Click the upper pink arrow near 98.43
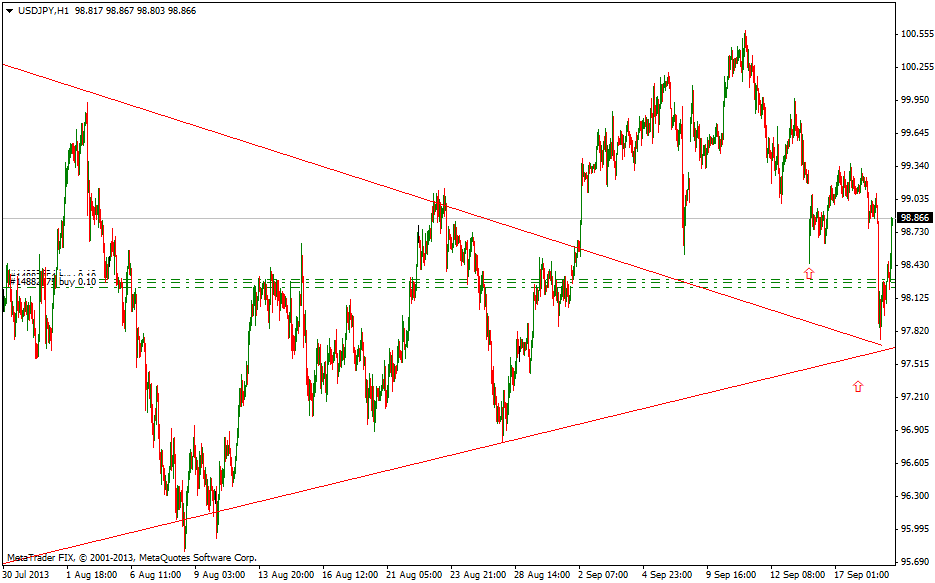The height and width of the screenshot is (583, 935). [809, 272]
